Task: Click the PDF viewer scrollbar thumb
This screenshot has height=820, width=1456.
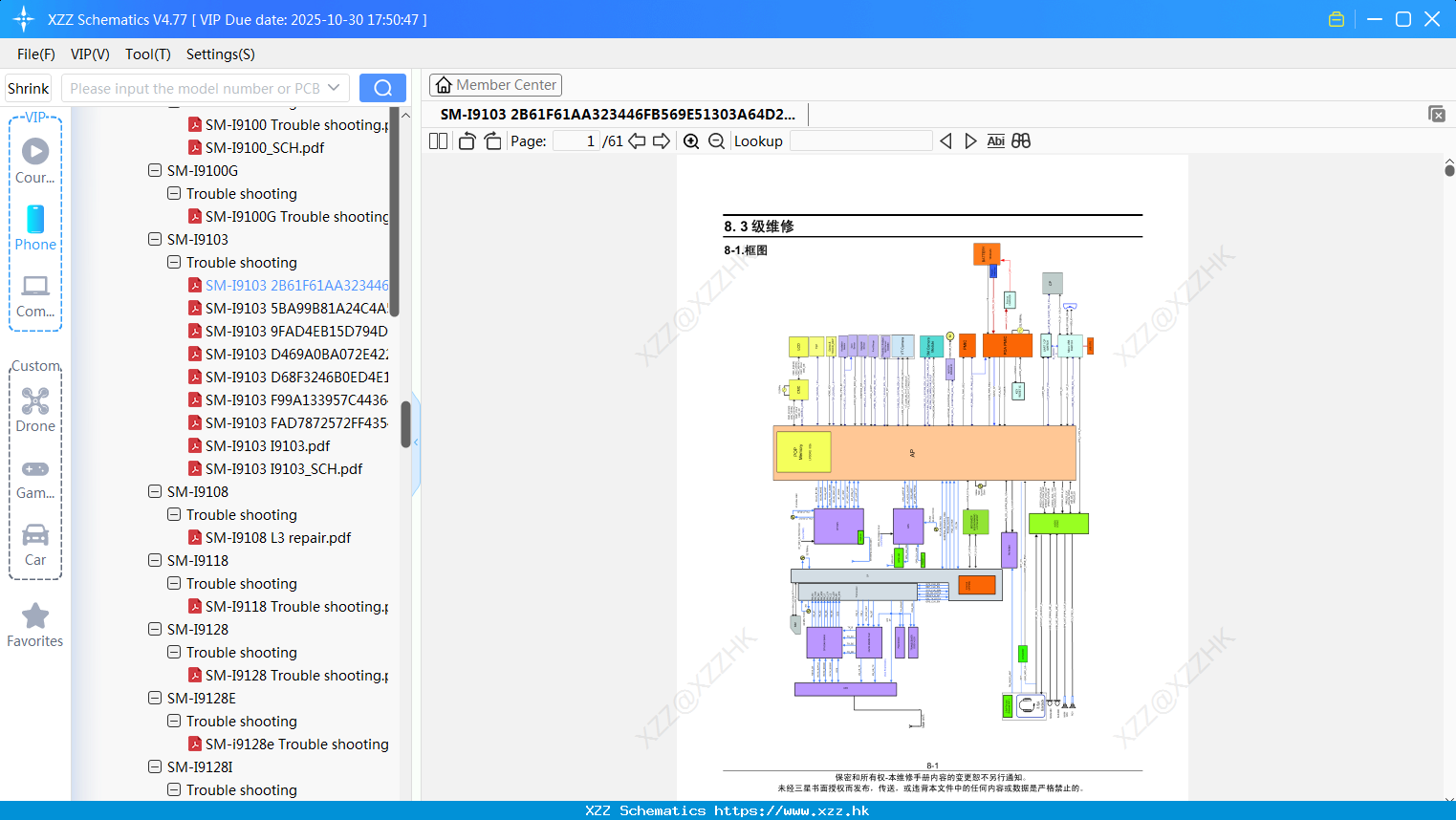Action: (1449, 170)
